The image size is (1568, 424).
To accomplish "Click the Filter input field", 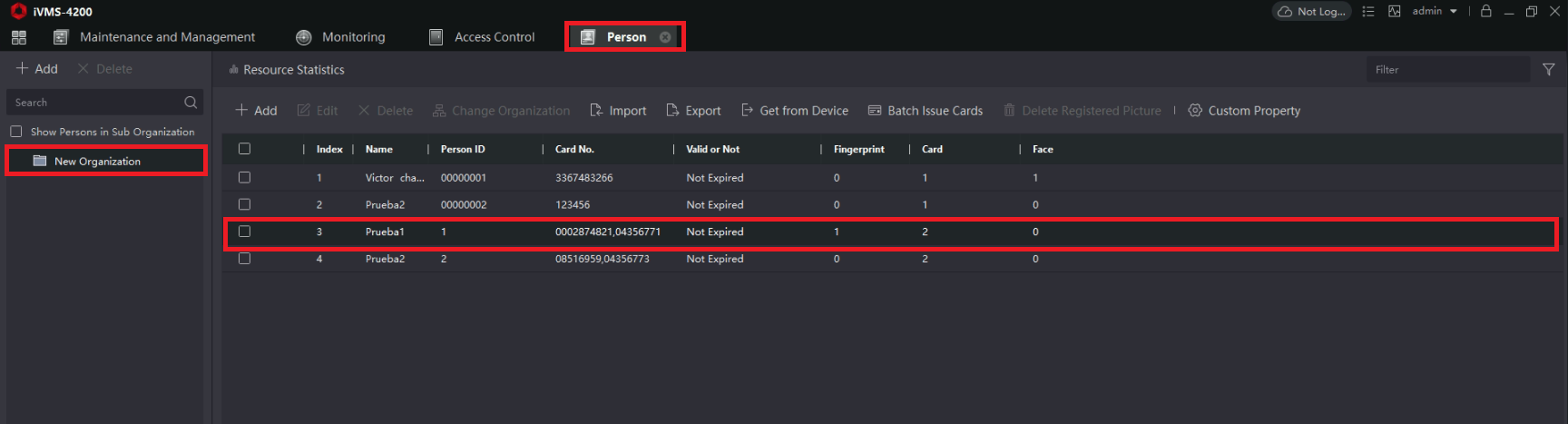I will pyautogui.click(x=1448, y=70).
